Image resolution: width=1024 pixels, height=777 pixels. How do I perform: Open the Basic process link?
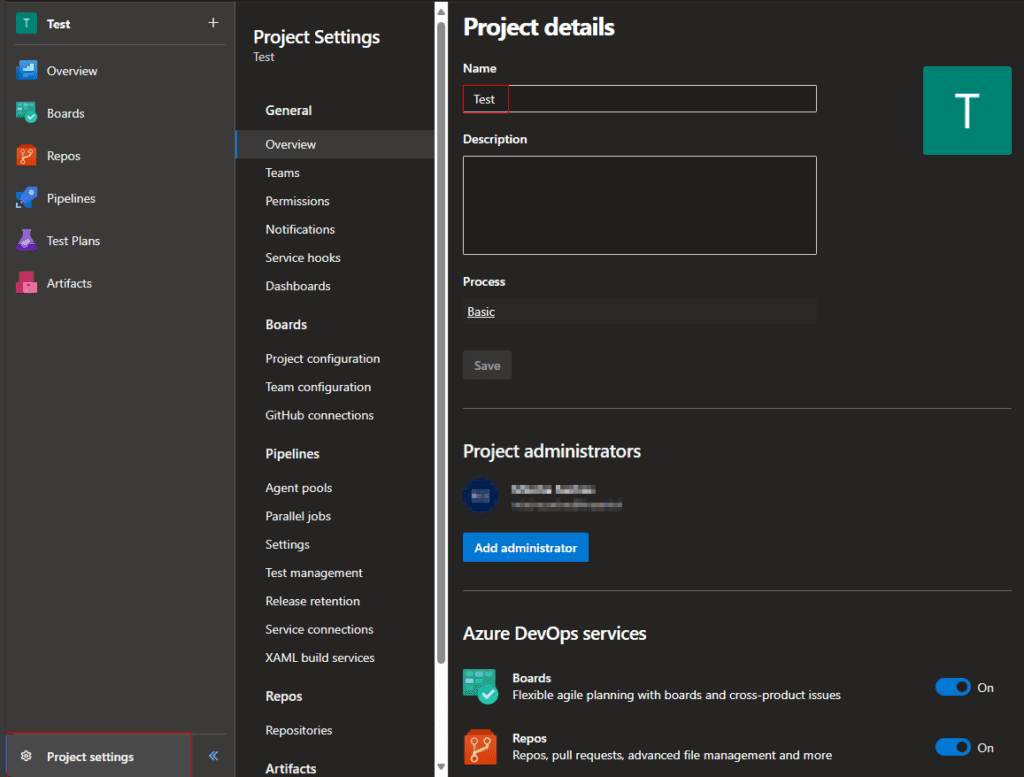(x=481, y=312)
